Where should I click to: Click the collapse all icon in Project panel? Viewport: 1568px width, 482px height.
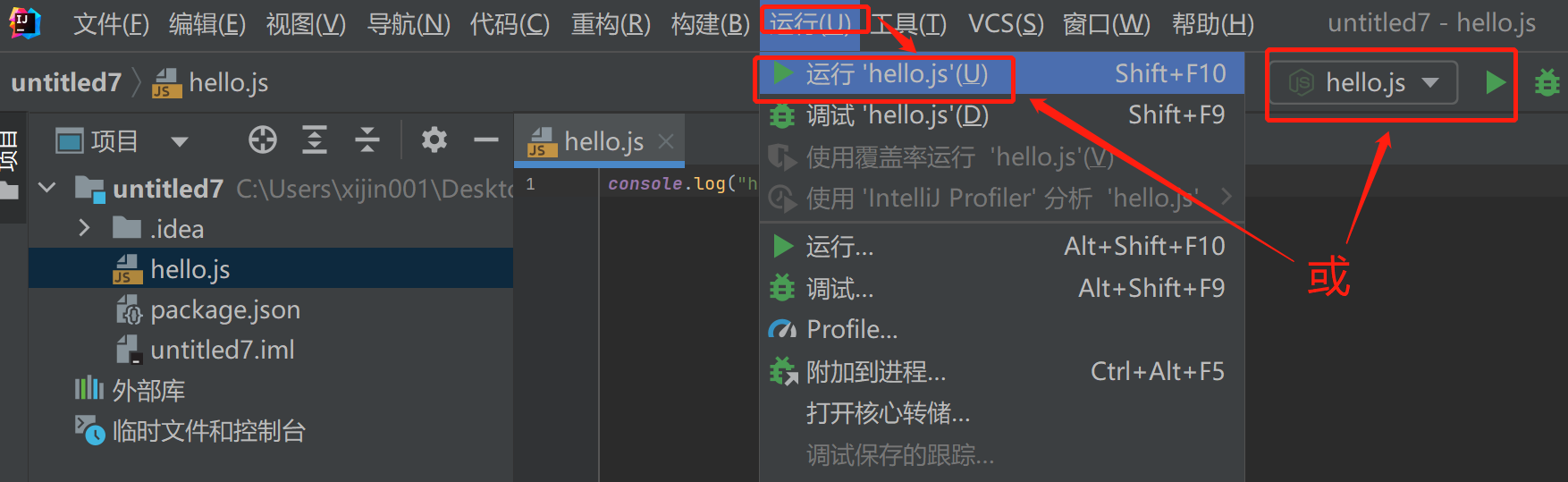(x=367, y=140)
